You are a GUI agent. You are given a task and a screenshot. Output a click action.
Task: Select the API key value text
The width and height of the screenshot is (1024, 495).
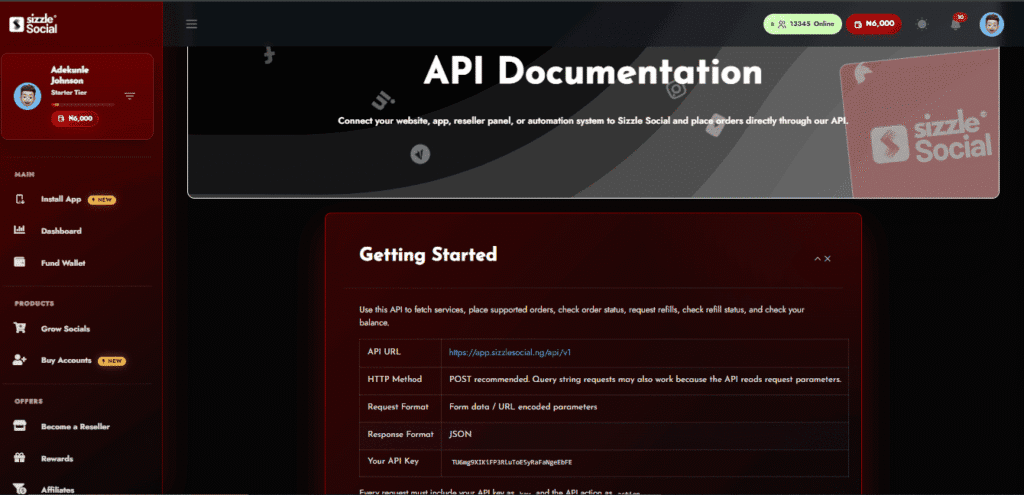(511, 462)
